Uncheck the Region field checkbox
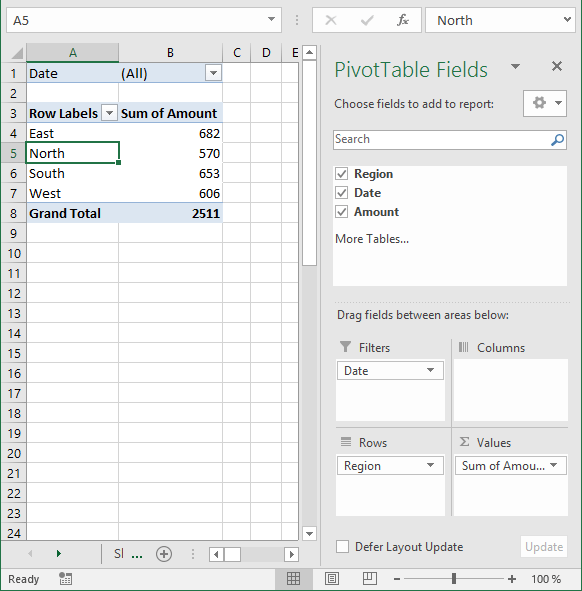Viewport: 582px width, 591px height. [x=342, y=174]
